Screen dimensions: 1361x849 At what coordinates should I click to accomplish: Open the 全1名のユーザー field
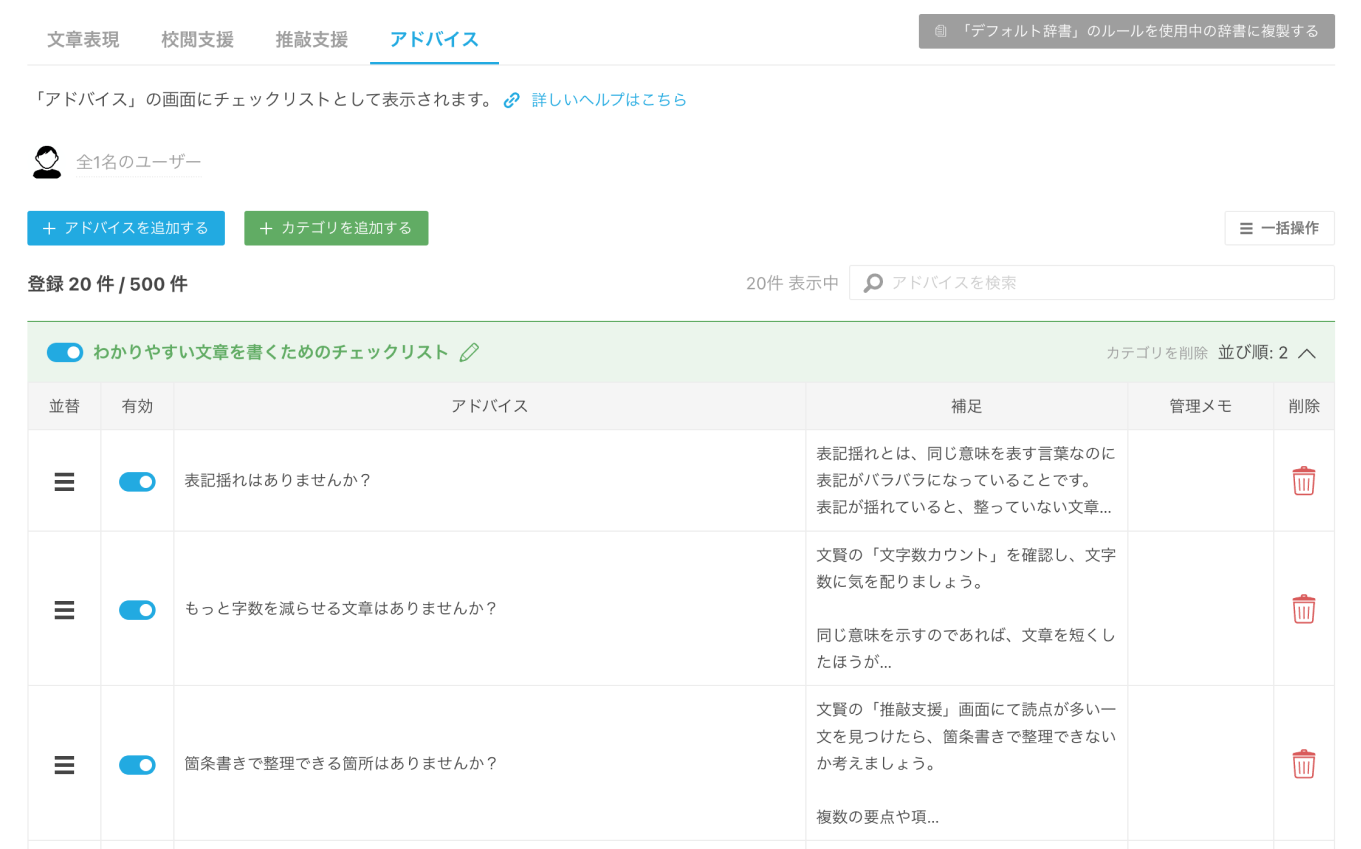(139, 162)
